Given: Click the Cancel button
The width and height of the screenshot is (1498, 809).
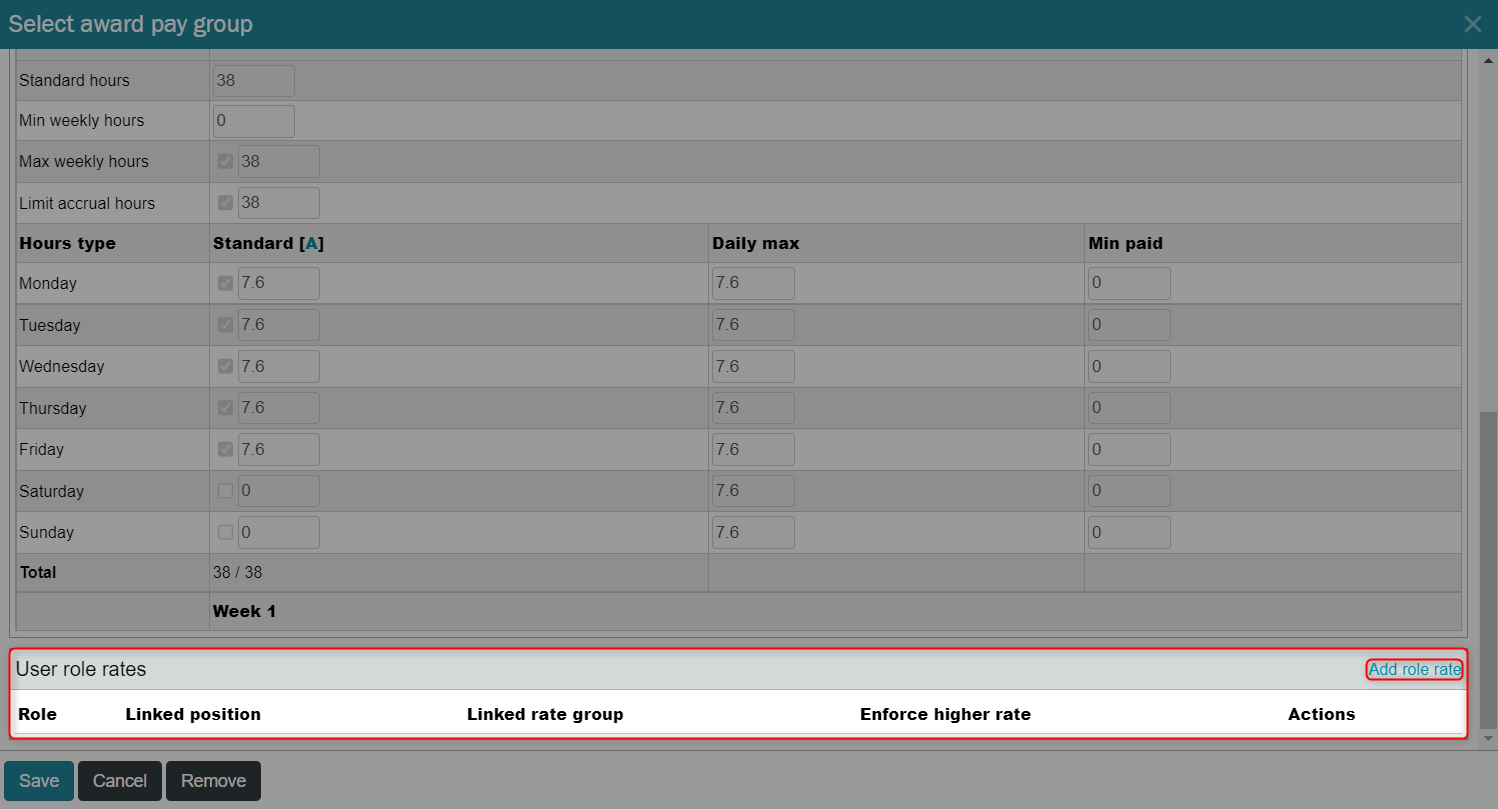Looking at the screenshot, I should pyautogui.click(x=120, y=781).
